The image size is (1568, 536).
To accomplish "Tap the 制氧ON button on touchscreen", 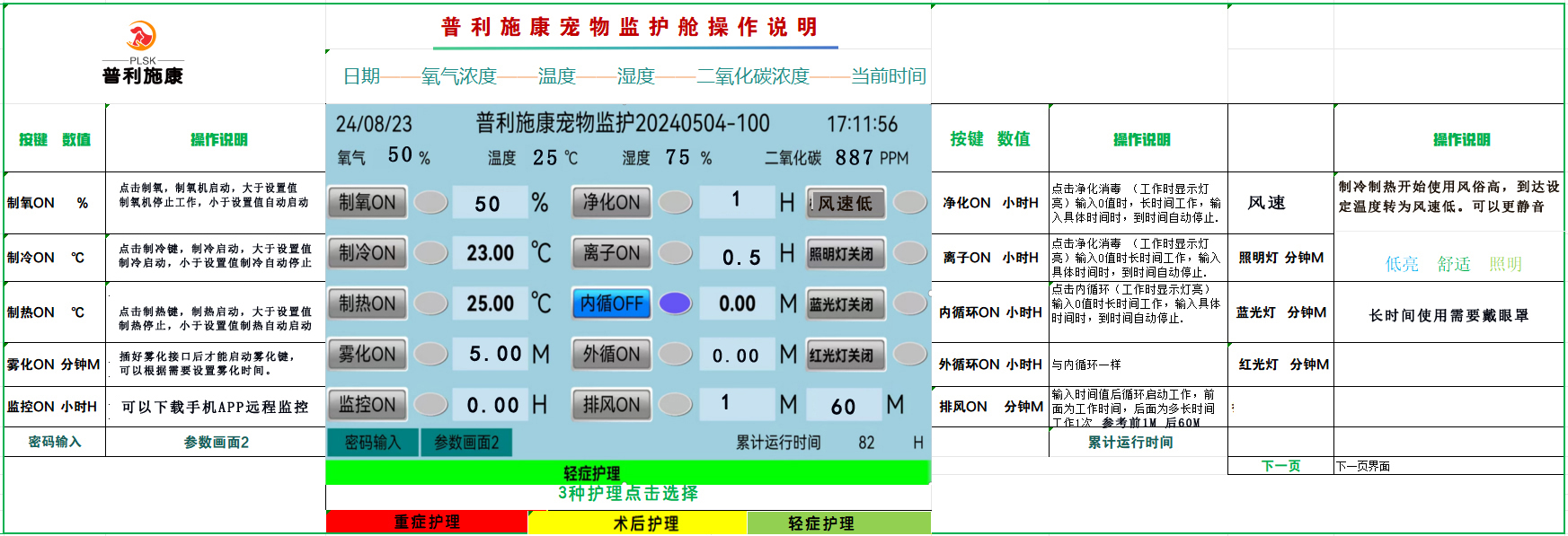I will [367, 203].
